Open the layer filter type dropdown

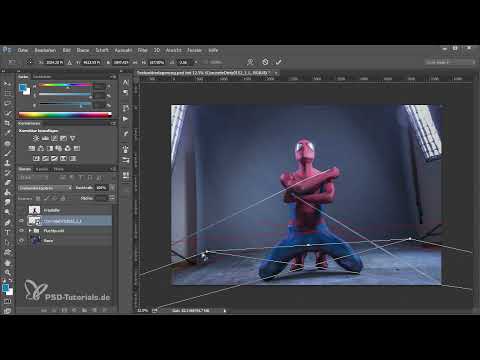coord(33,178)
